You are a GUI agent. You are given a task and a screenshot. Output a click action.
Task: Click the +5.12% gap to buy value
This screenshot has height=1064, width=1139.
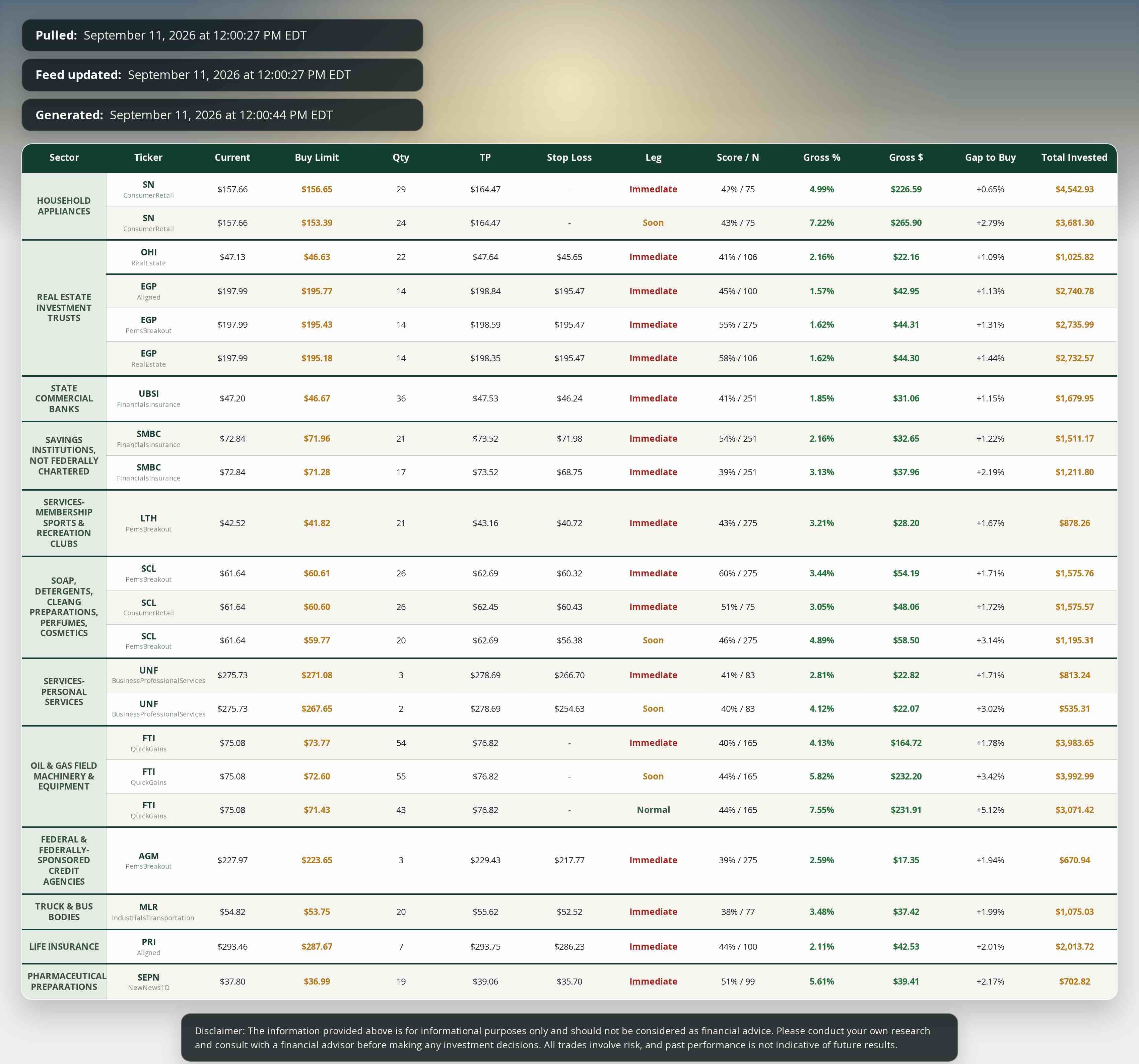coord(990,809)
